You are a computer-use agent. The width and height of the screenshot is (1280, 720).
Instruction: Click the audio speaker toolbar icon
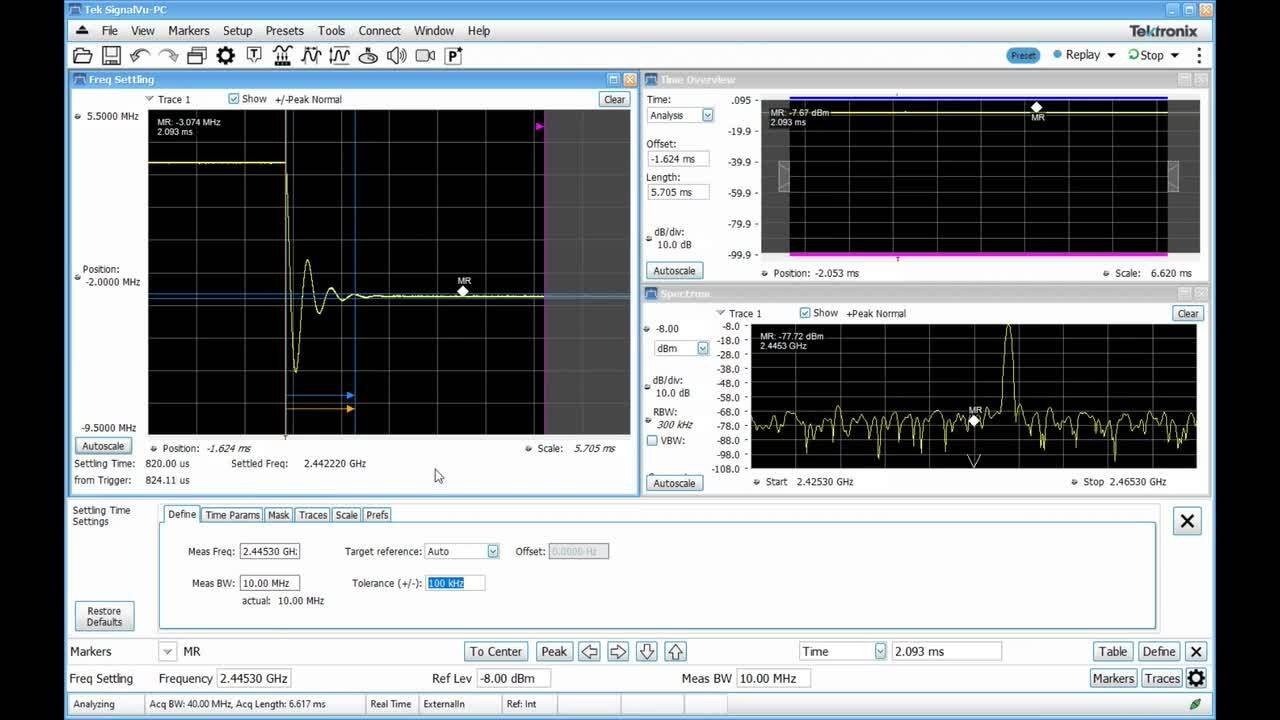coord(397,56)
